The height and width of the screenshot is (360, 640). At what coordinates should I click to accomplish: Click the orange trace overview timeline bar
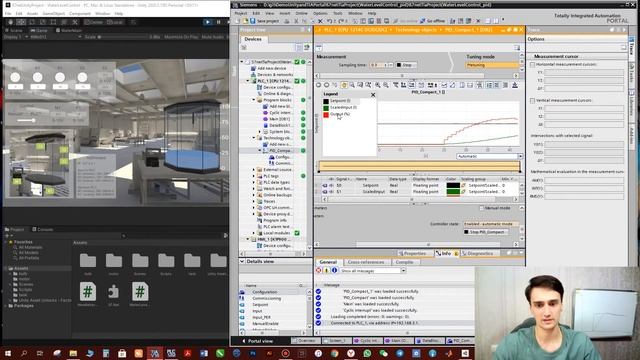(x=419, y=166)
